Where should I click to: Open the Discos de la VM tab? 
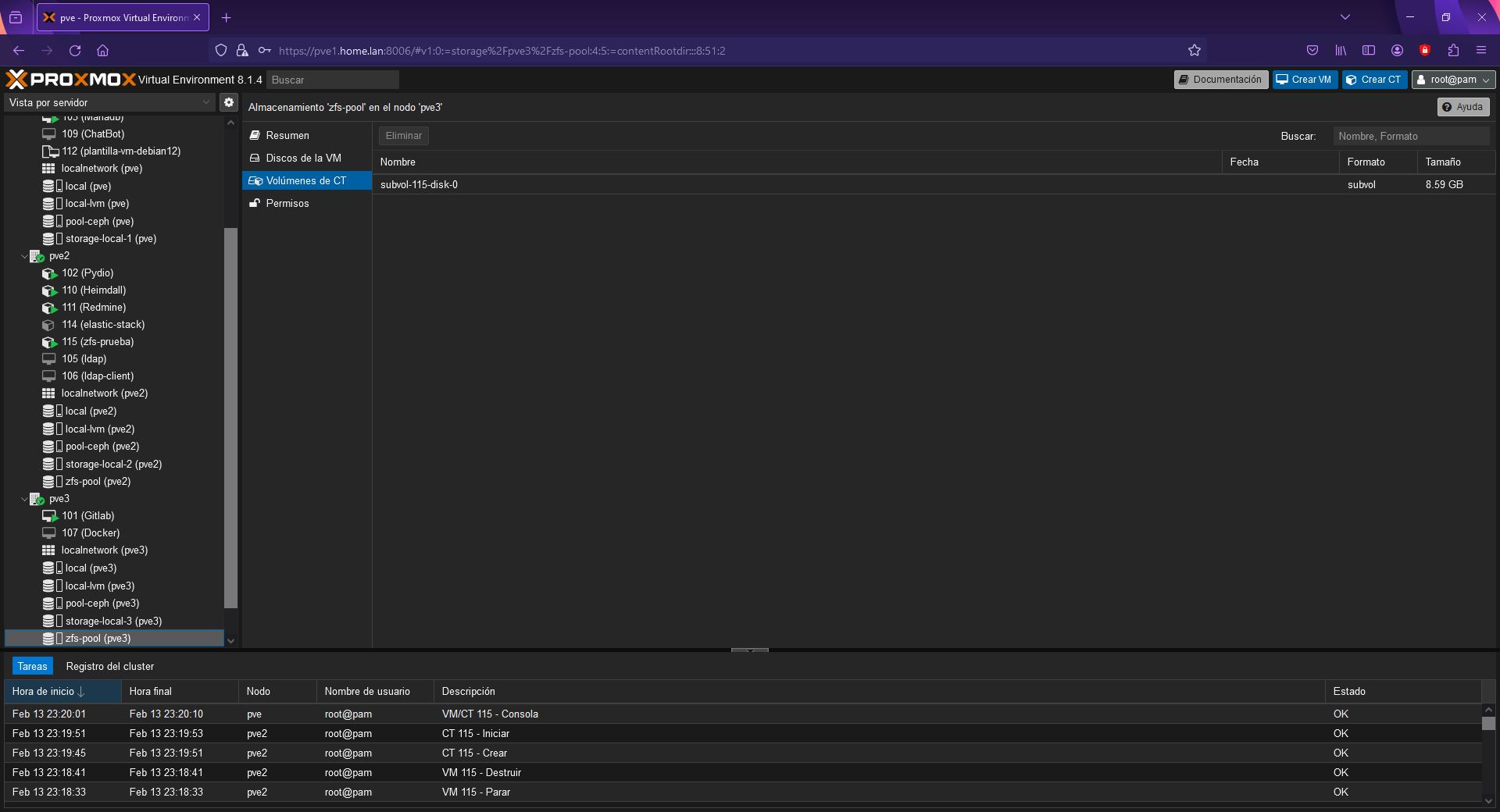[307, 158]
